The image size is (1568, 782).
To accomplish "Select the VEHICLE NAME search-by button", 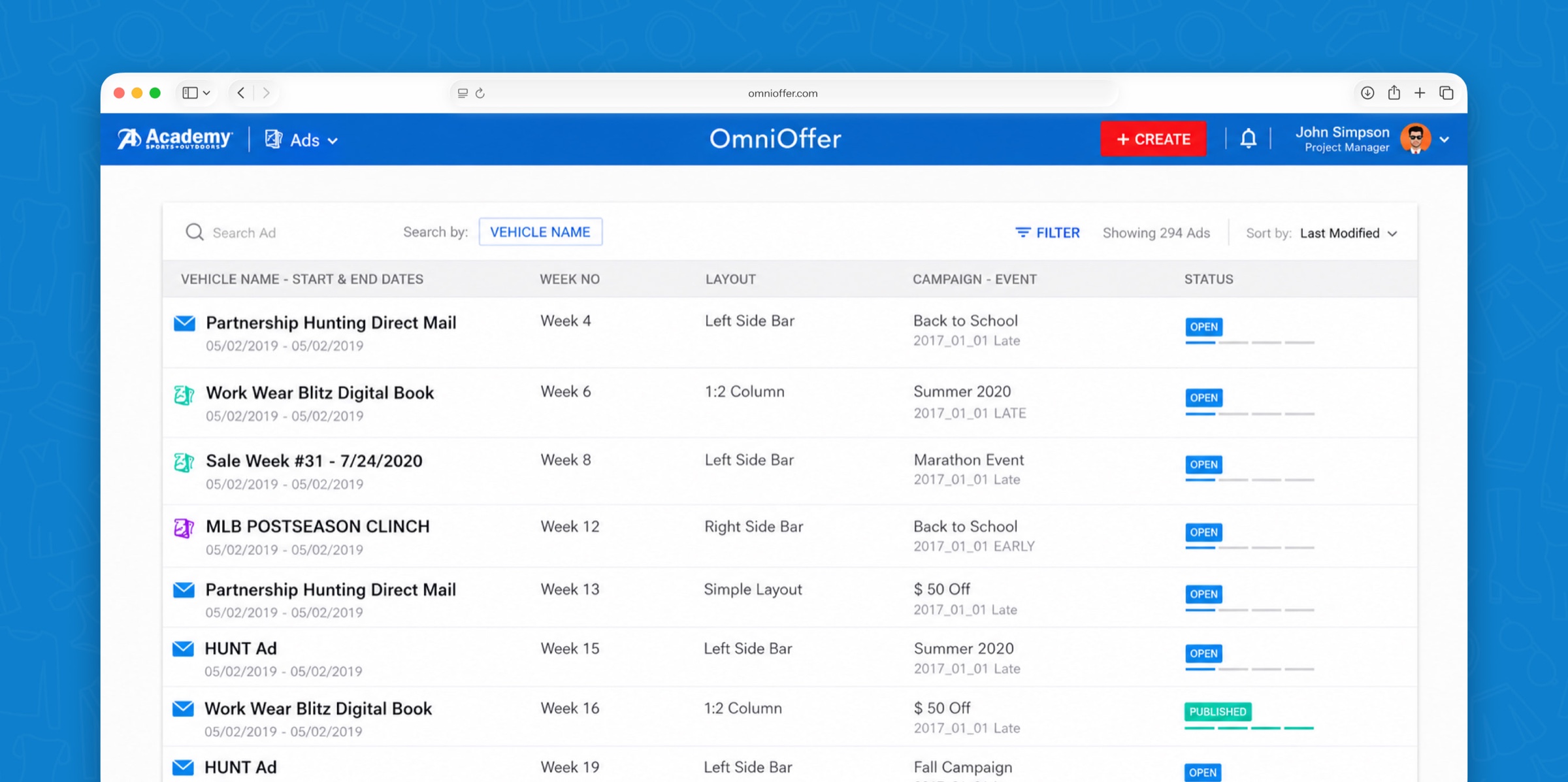I will pos(540,232).
